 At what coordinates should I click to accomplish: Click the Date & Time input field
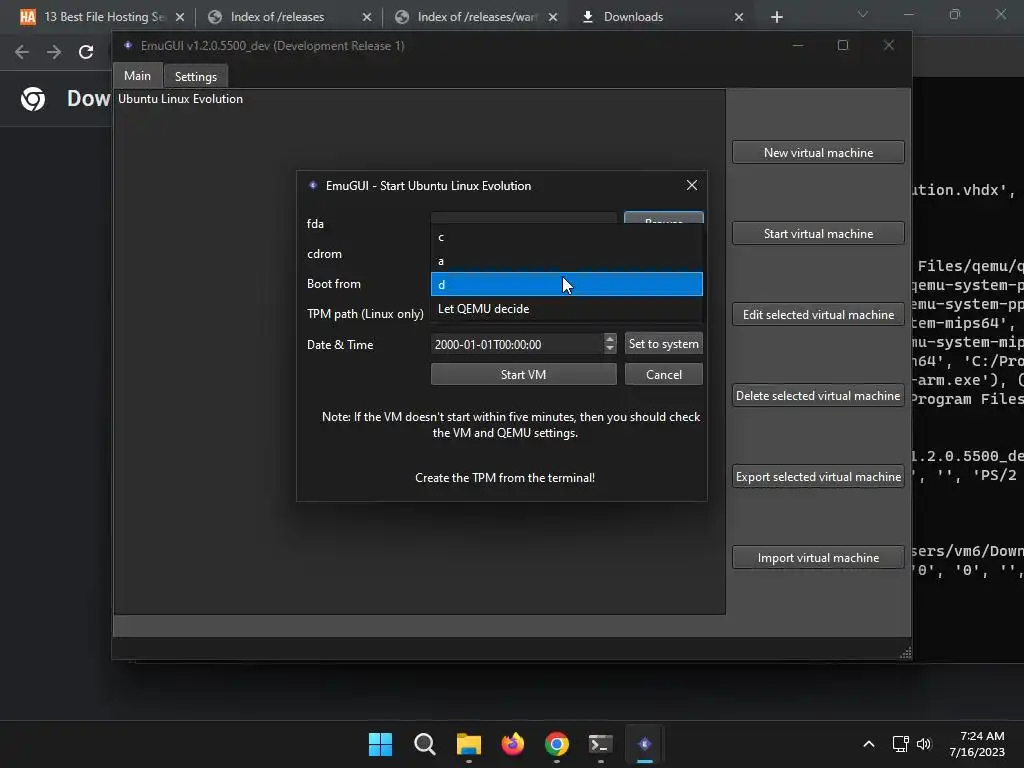pos(517,344)
